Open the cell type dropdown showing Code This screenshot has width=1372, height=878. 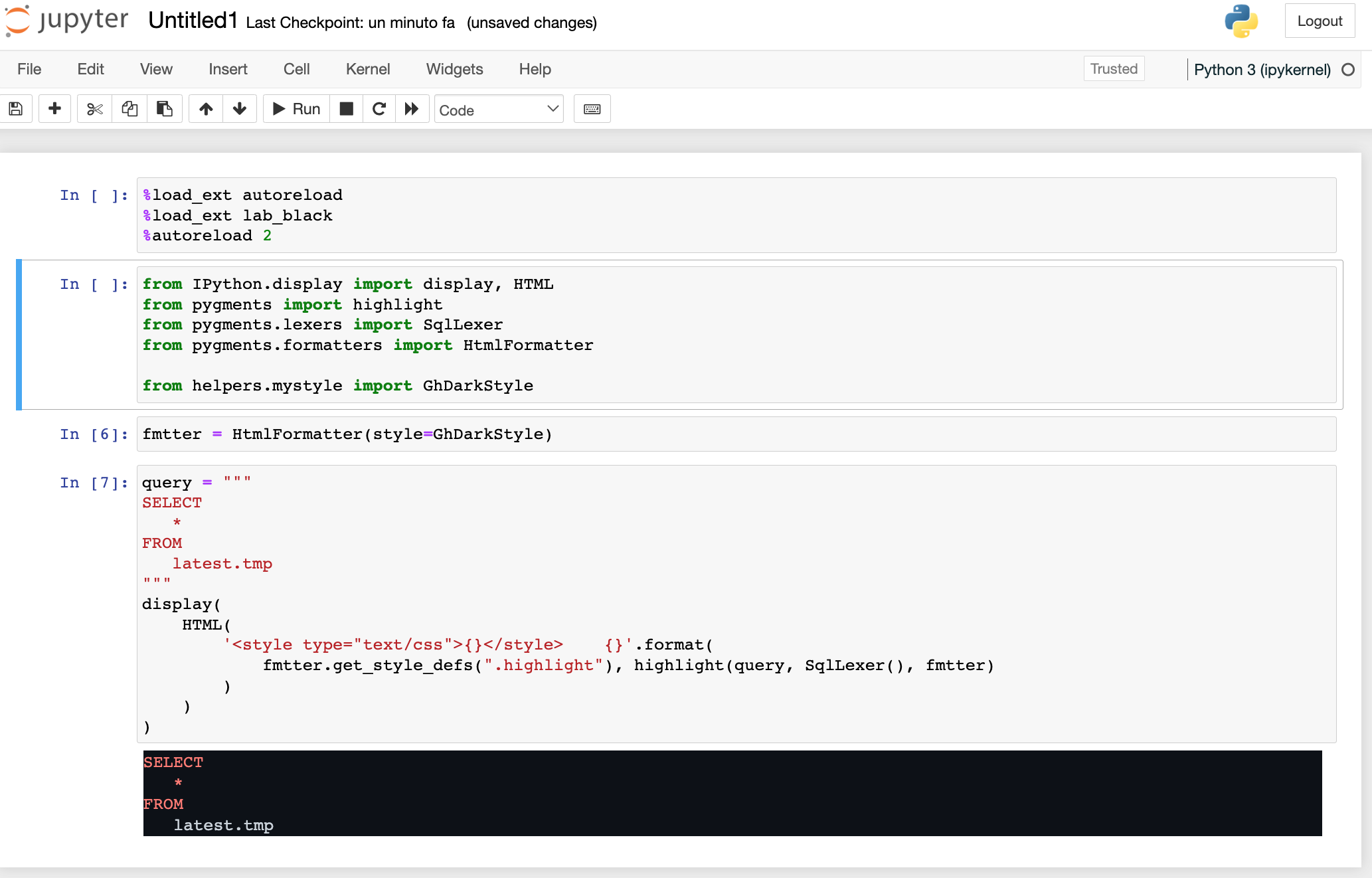coord(498,109)
